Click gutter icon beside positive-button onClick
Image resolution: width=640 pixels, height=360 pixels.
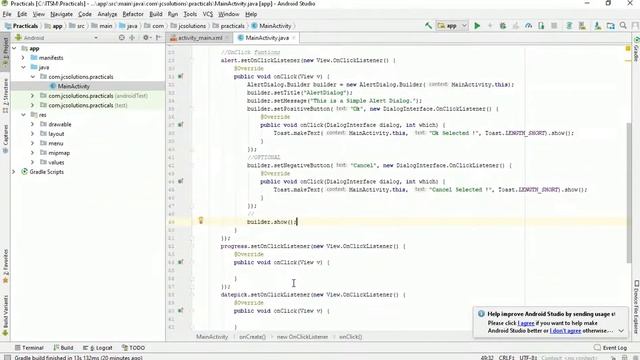tap(180, 124)
